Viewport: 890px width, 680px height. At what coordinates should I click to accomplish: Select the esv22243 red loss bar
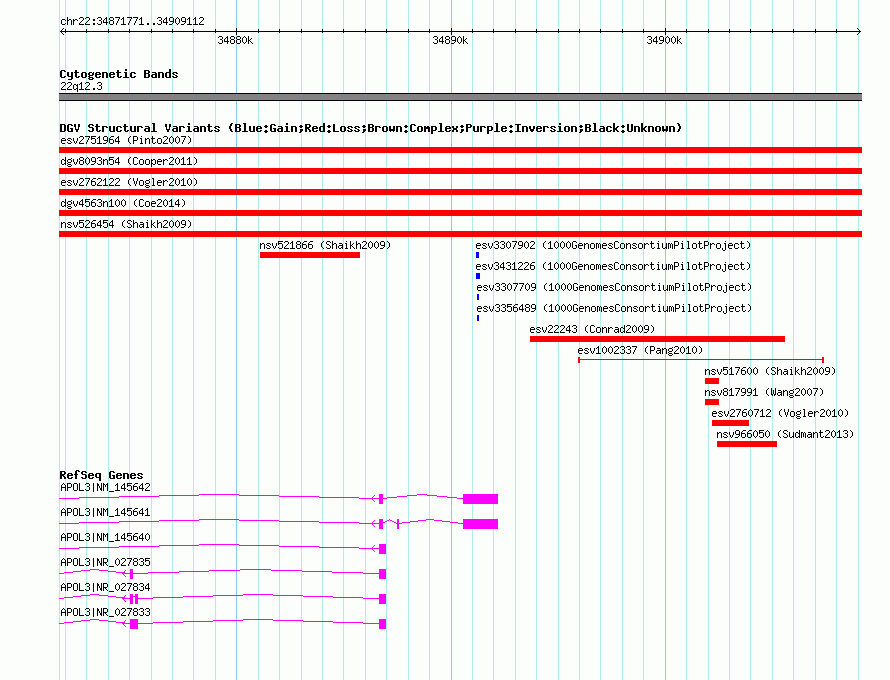coord(657,339)
